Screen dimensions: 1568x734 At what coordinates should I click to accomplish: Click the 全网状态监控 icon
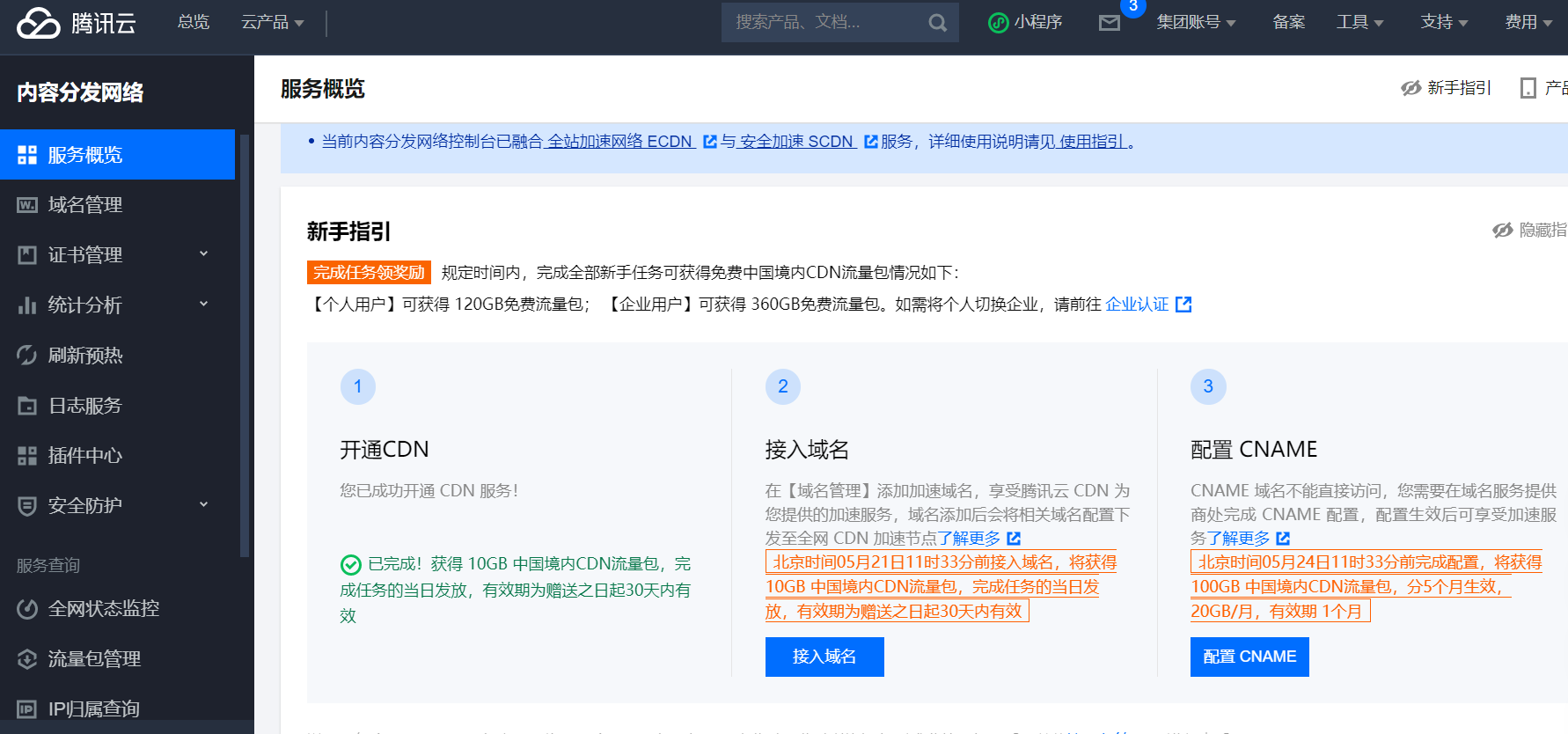click(27, 609)
